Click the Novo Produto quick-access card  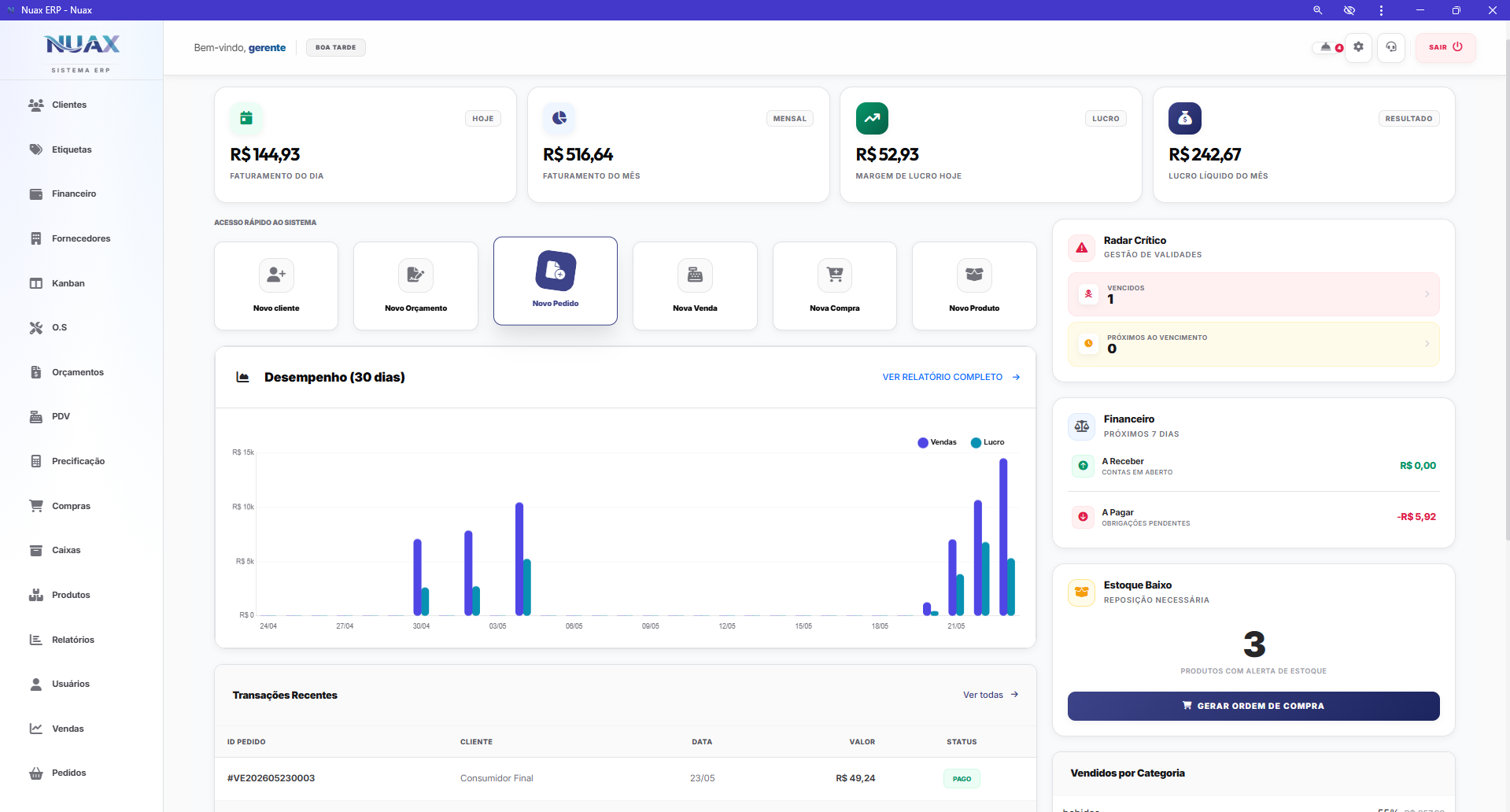coord(974,286)
